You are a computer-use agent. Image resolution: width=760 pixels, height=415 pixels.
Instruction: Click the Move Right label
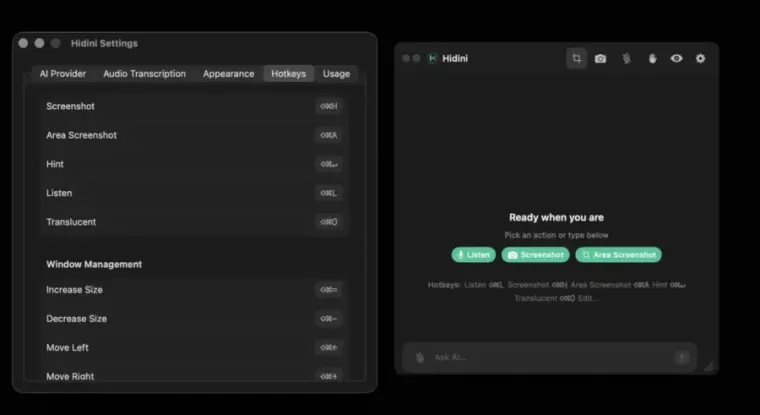point(70,376)
